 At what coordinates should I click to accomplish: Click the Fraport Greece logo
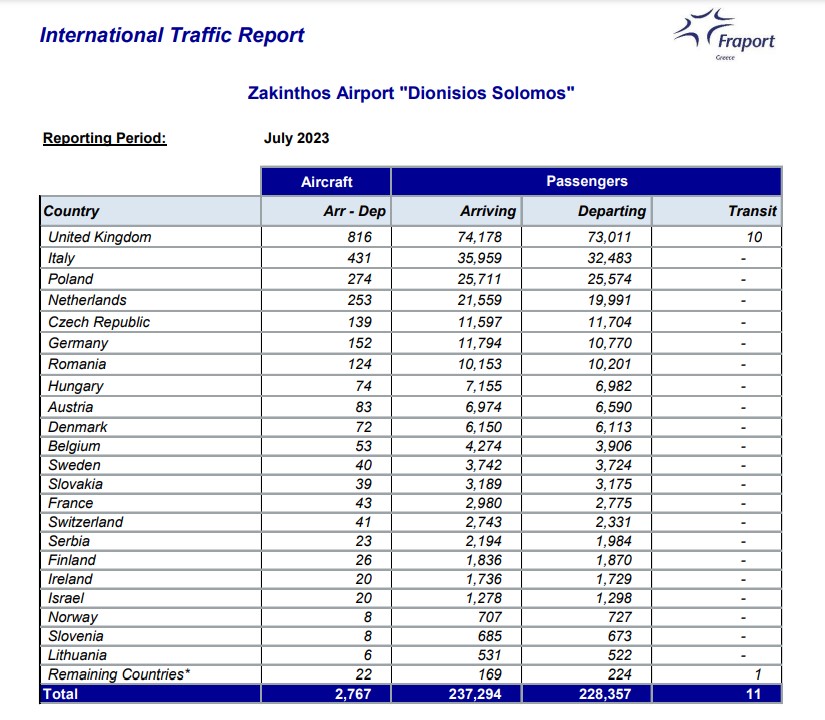pyautogui.click(x=724, y=34)
